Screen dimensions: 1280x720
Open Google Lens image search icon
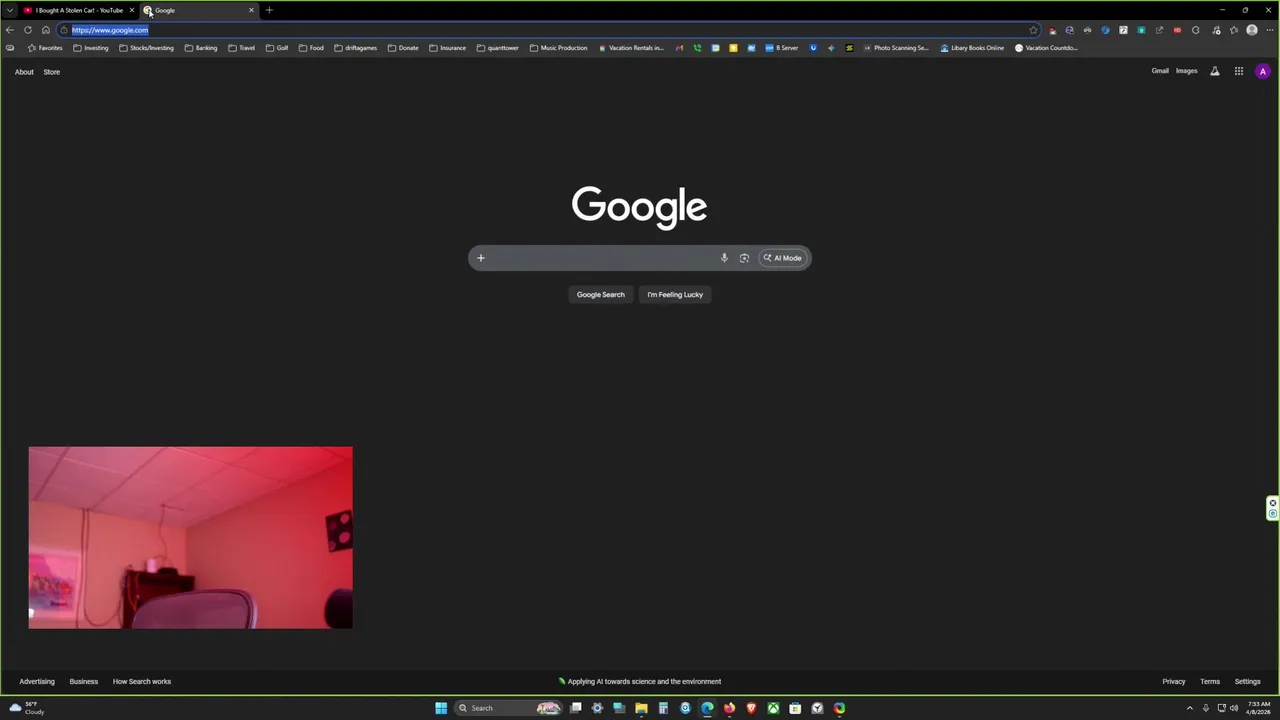(x=744, y=258)
